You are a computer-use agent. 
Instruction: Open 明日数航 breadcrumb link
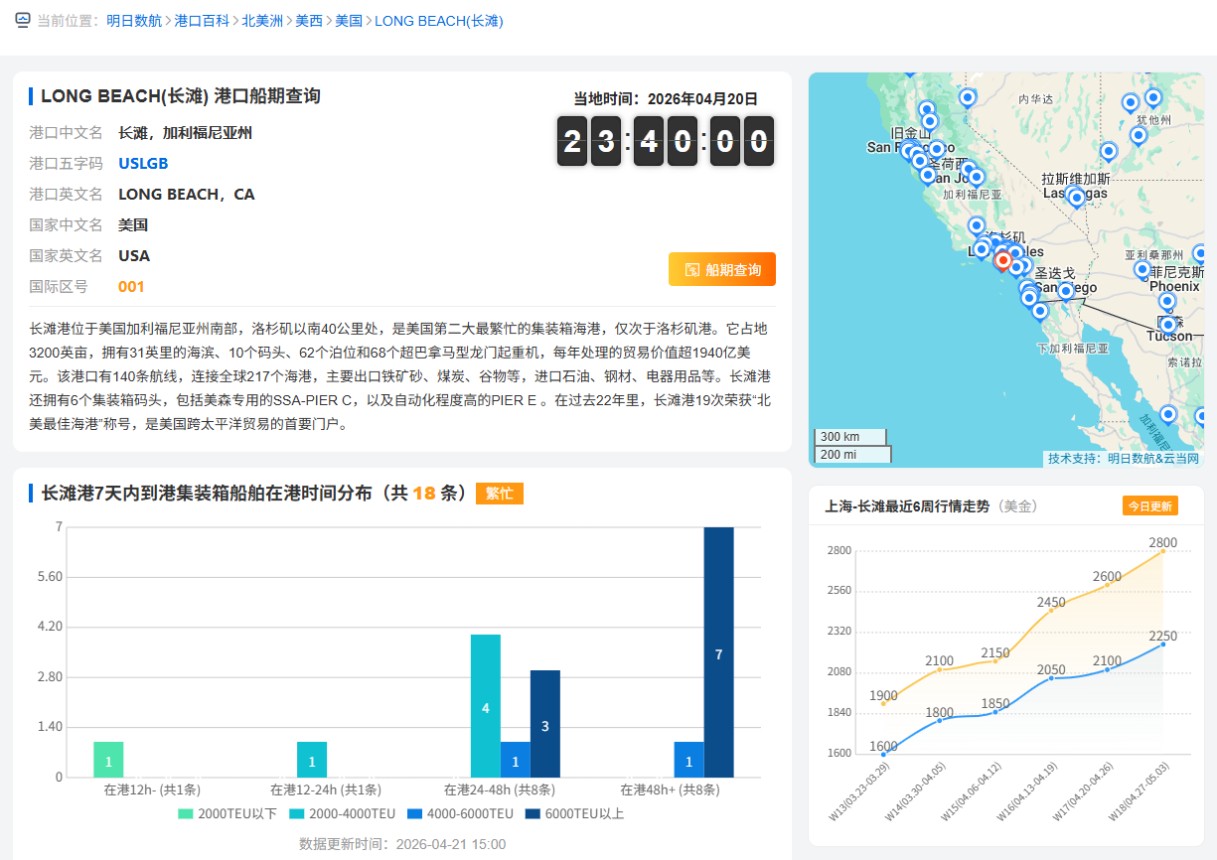(x=134, y=21)
